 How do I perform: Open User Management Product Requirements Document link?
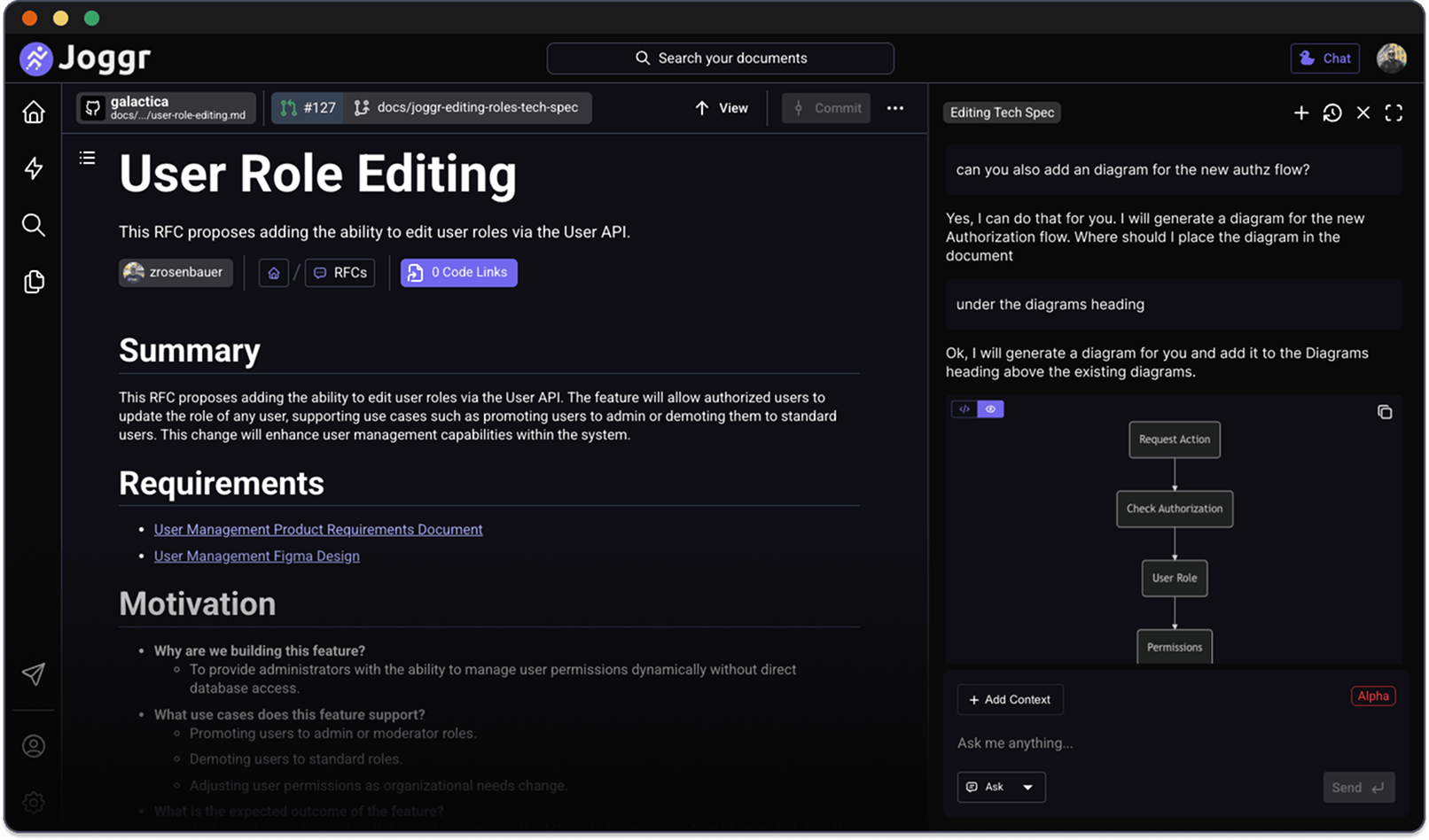[318, 530]
